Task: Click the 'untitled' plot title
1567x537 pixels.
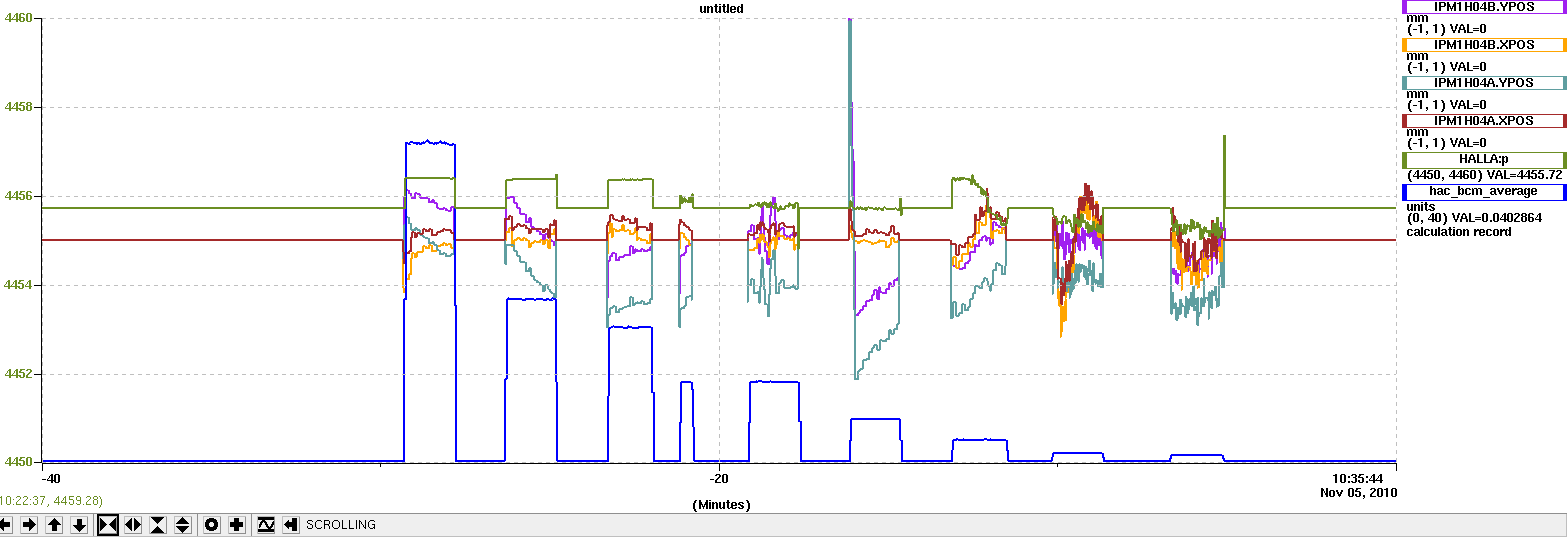Action: pos(721,8)
